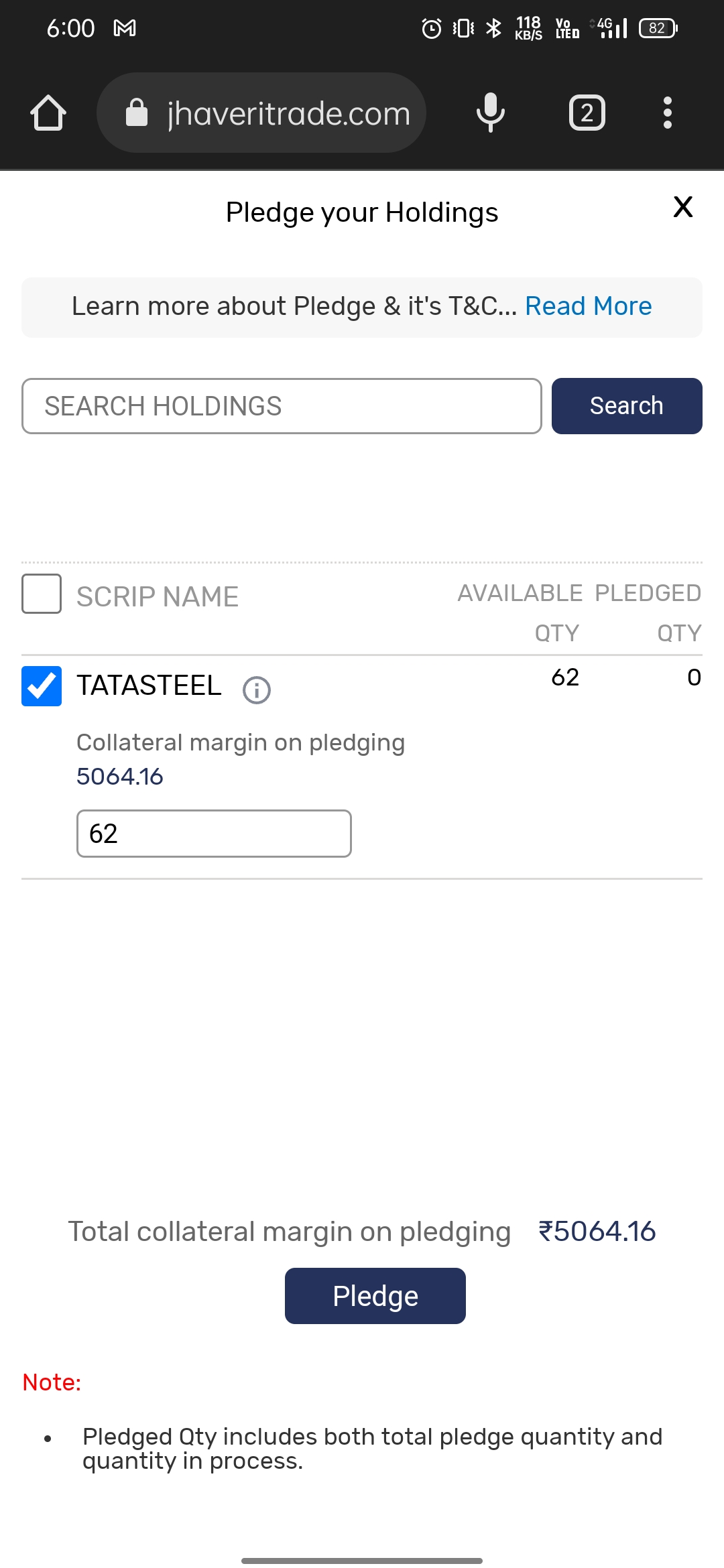Click the Search button

(627, 406)
